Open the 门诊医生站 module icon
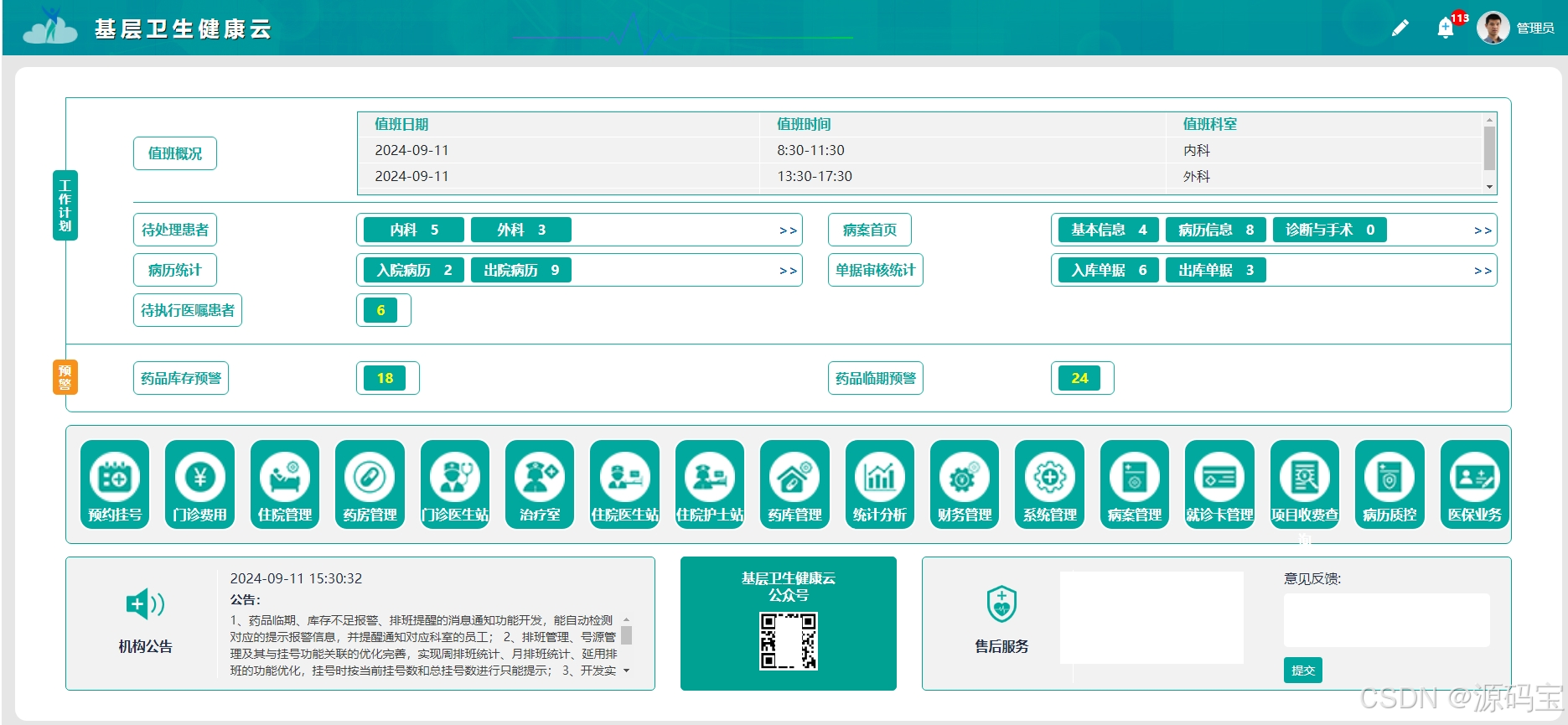Screen dimensions: 1568x725 pyautogui.click(x=455, y=484)
